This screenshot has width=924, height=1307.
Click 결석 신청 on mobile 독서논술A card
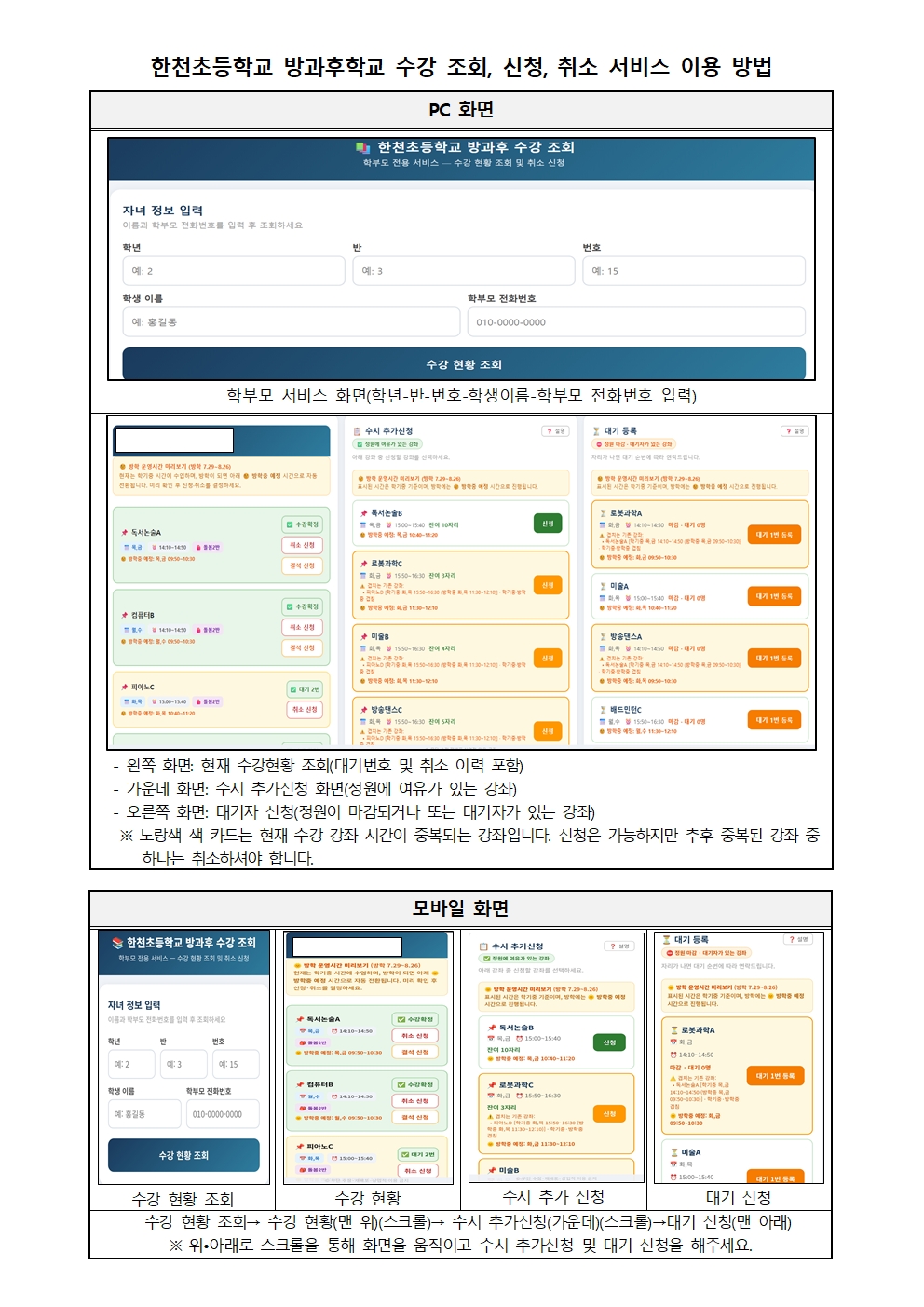[415, 1052]
